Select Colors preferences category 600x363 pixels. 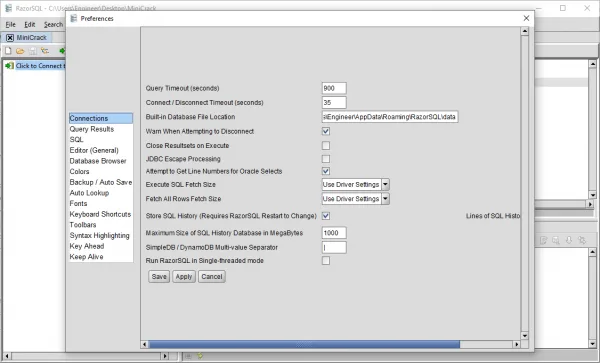[101, 172]
